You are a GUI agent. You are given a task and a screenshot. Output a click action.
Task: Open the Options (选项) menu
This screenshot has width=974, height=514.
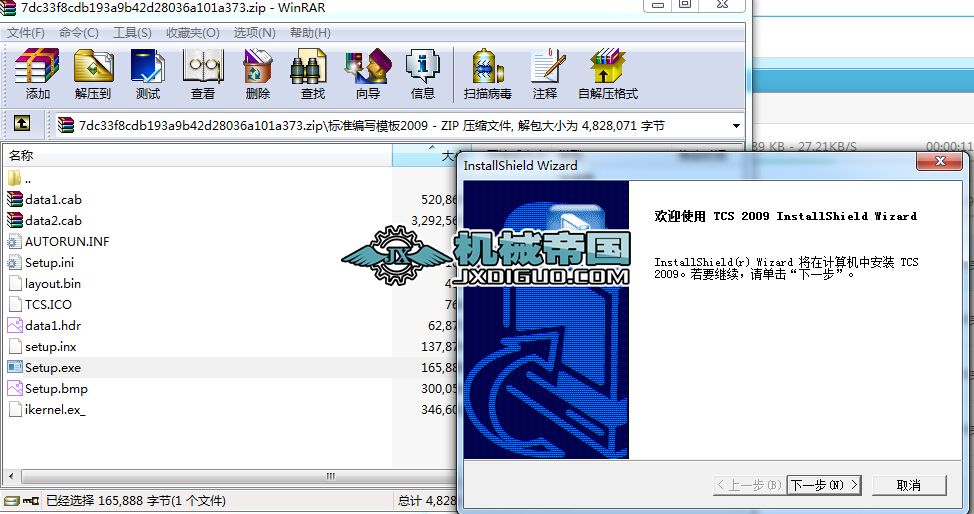(255, 33)
